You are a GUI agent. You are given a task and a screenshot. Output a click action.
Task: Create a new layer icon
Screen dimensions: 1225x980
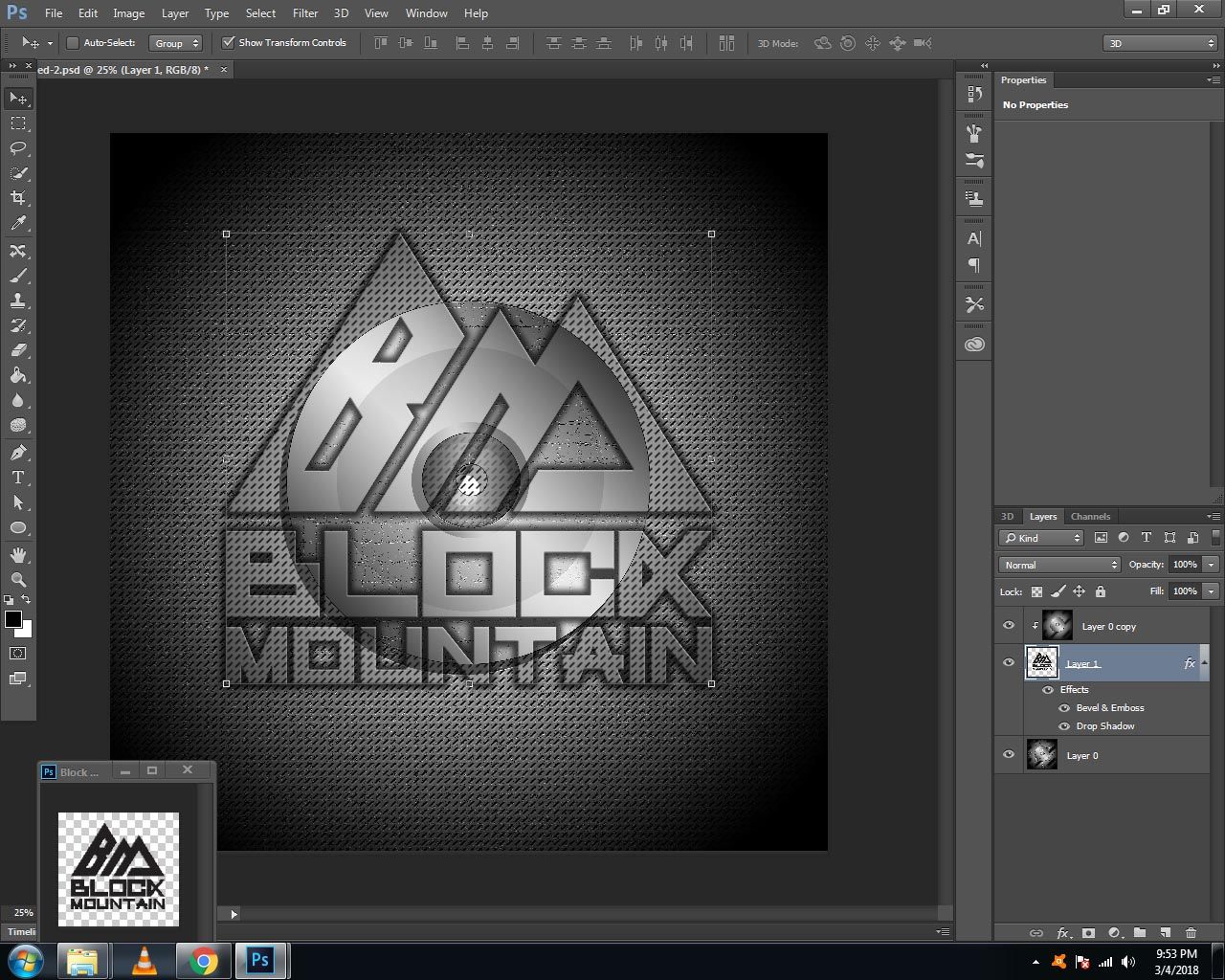[1165, 932]
